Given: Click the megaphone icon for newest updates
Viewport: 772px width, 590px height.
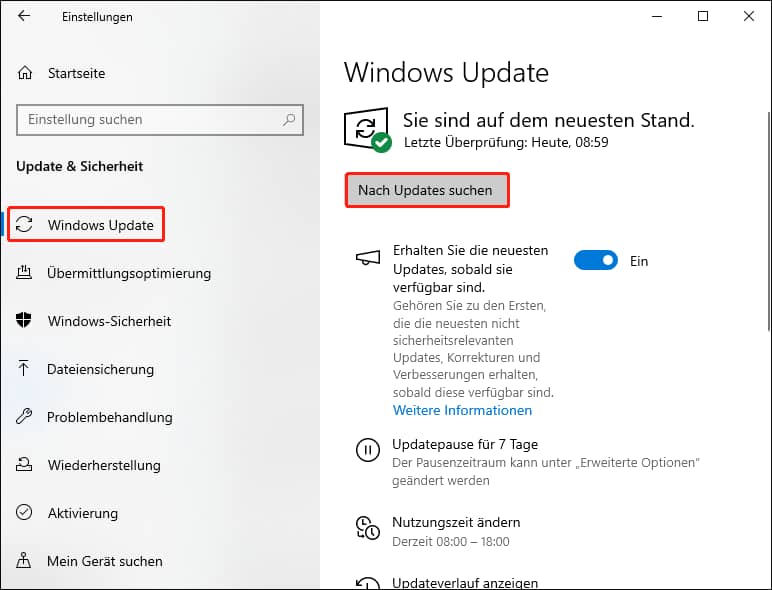Looking at the screenshot, I should [x=368, y=258].
